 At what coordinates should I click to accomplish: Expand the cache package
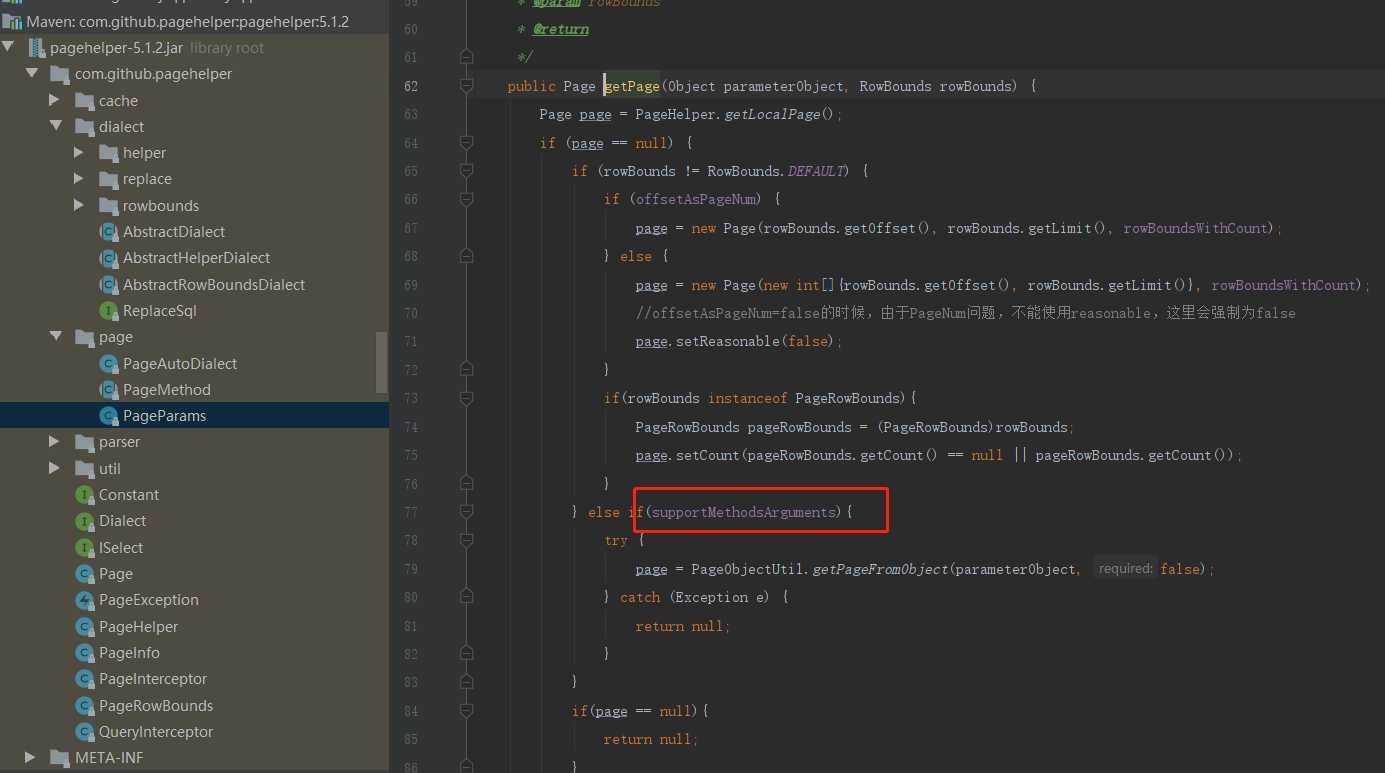[x=55, y=100]
